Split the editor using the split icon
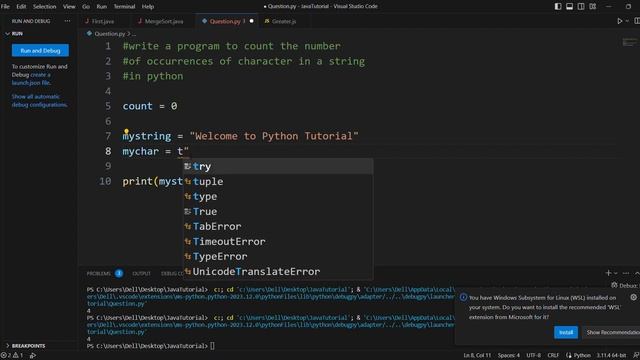Image resolution: width=640 pixels, height=360 pixels. tap(637, 21)
